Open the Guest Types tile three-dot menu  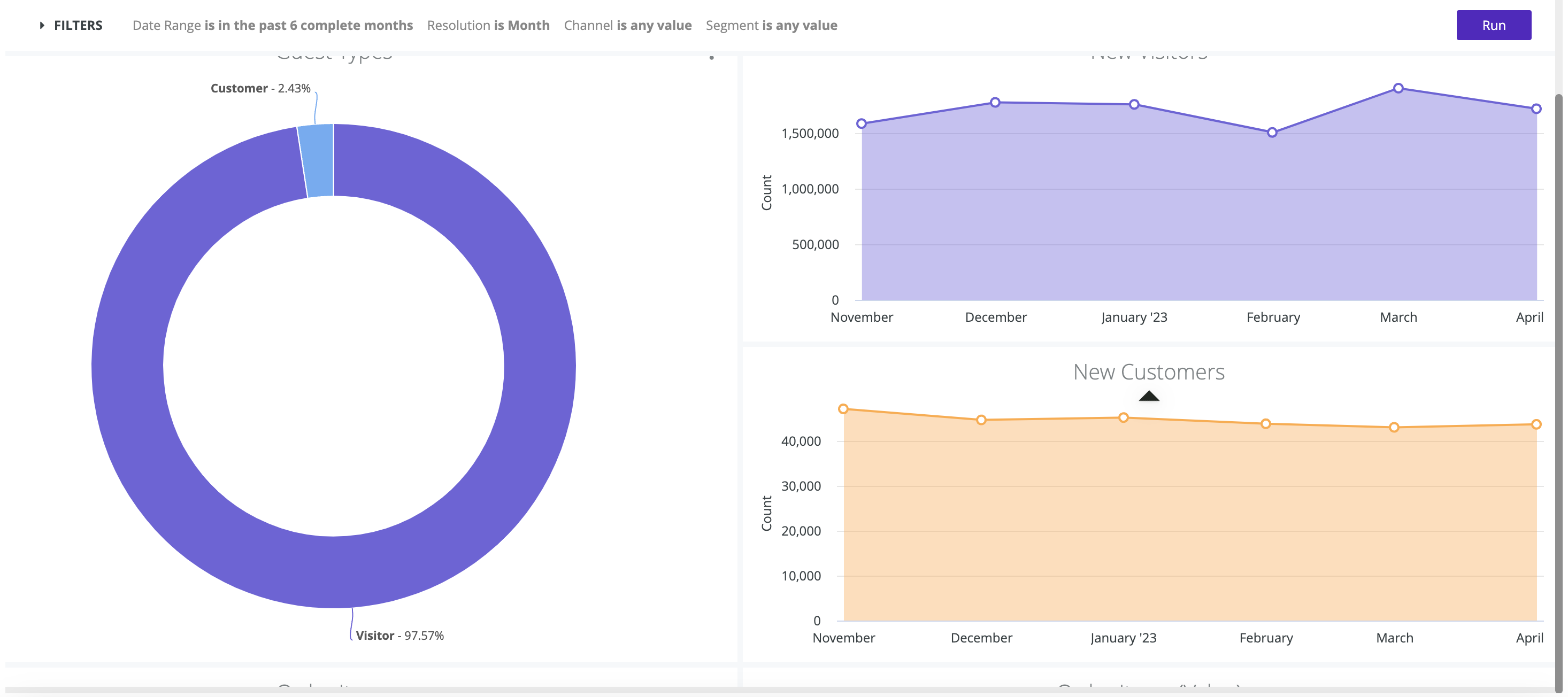711,57
